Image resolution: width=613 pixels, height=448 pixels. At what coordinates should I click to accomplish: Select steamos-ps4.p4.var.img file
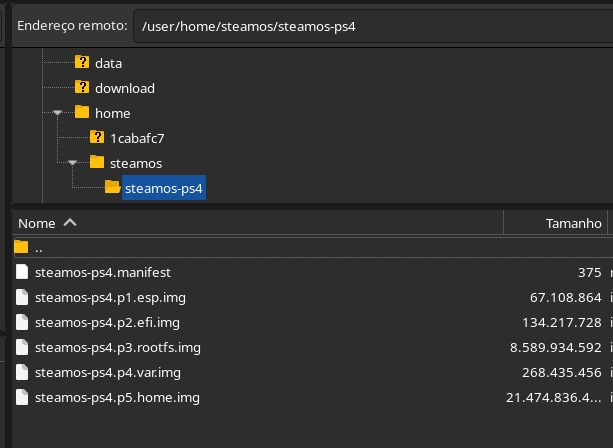108,373
